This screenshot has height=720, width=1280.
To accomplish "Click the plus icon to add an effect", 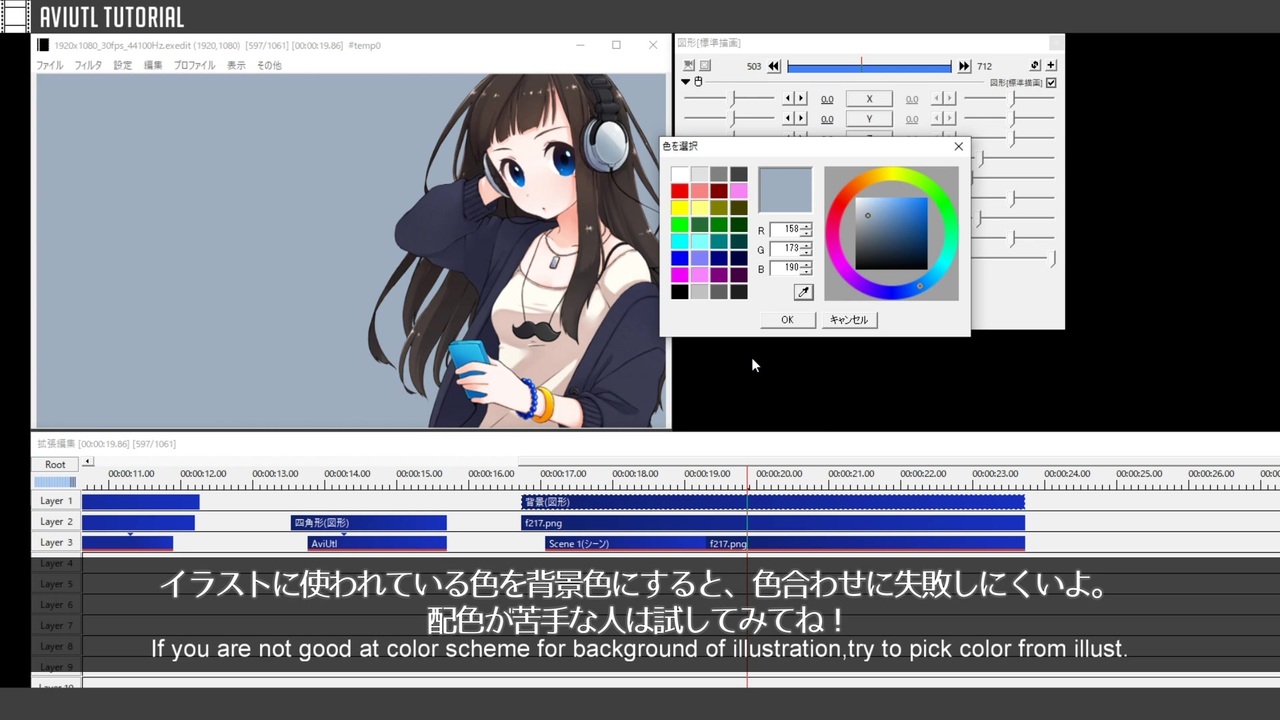I will click(x=1051, y=66).
